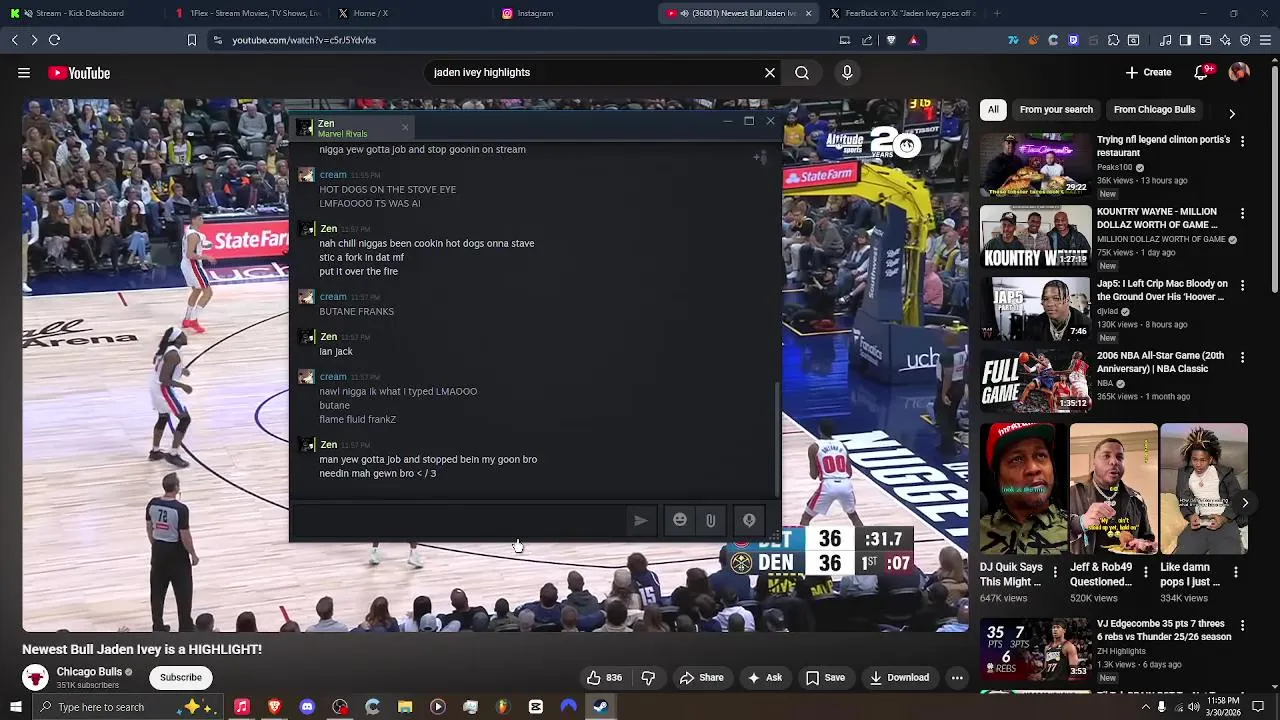The image size is (1280, 720).
Task: Clear the YouTube search query
Action: pyautogui.click(x=770, y=73)
